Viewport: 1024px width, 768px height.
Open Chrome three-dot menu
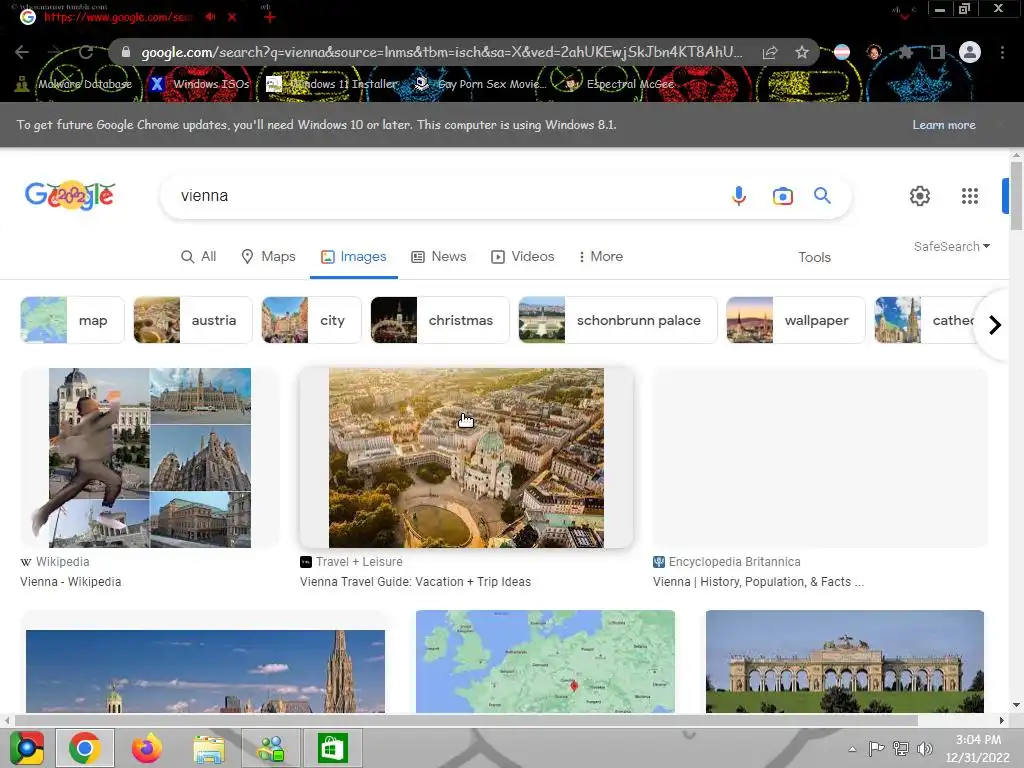pyautogui.click(x=1002, y=52)
